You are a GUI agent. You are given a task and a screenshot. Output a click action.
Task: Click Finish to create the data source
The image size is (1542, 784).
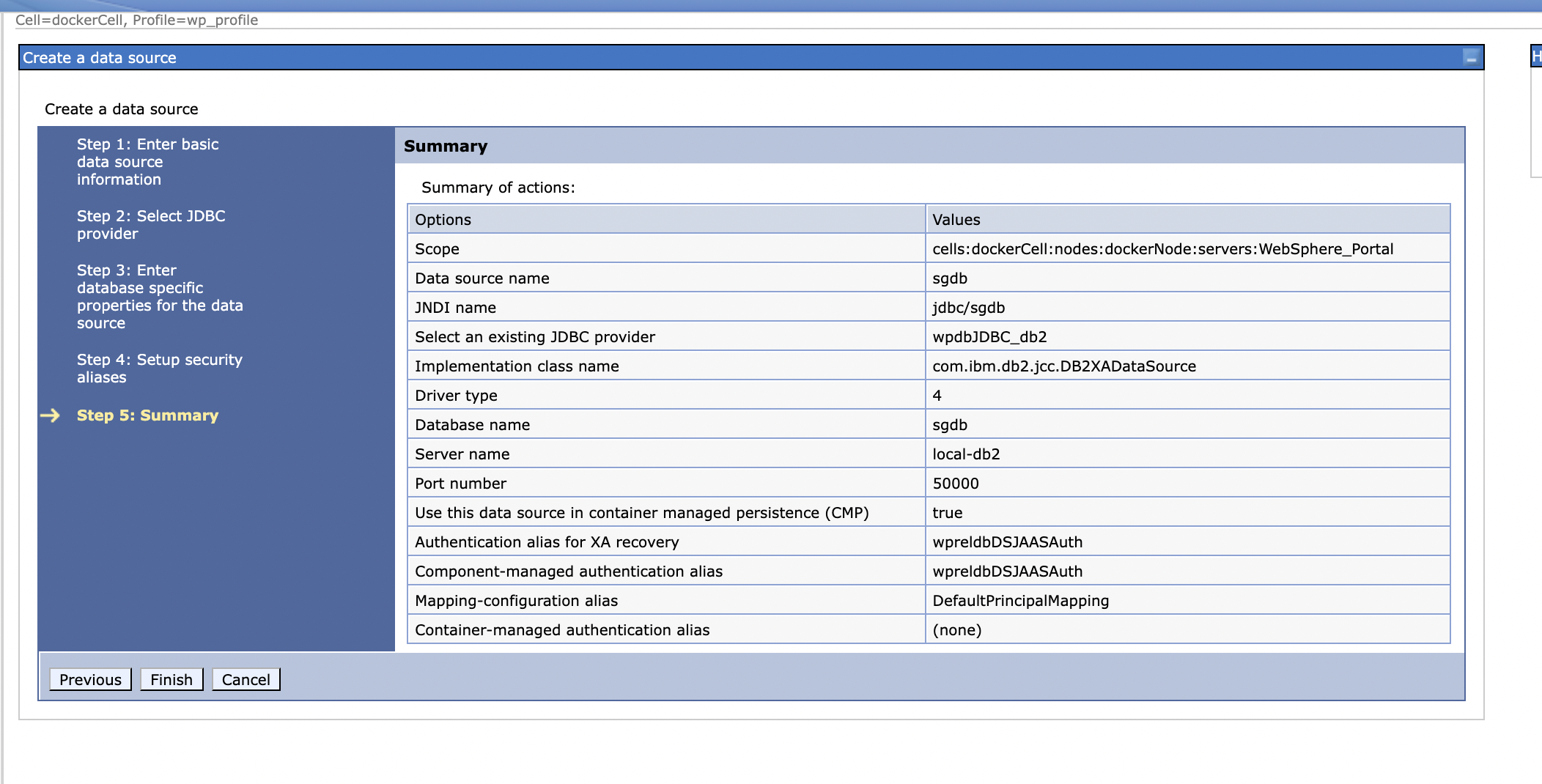tap(171, 679)
